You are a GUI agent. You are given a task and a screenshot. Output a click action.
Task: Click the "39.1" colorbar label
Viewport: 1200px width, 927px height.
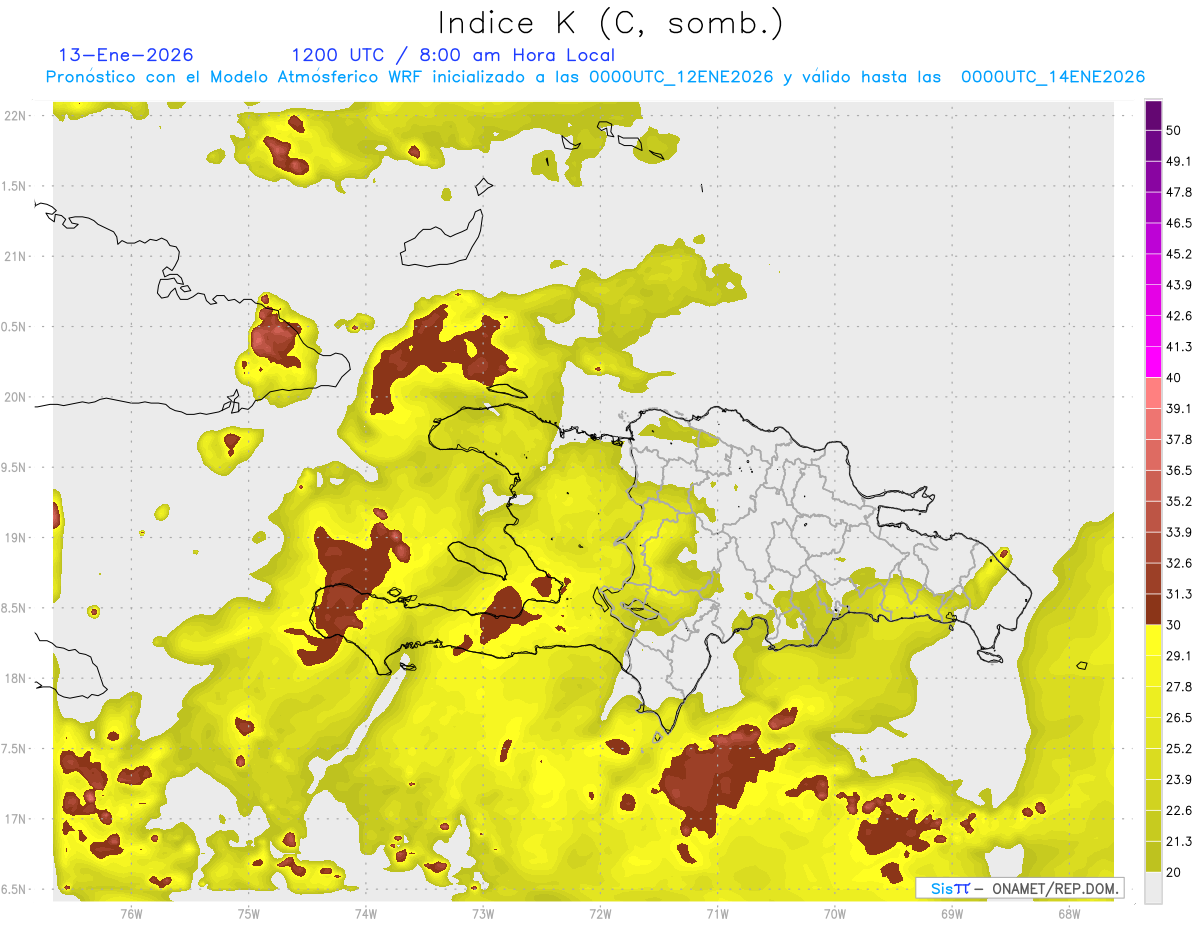tap(1179, 408)
